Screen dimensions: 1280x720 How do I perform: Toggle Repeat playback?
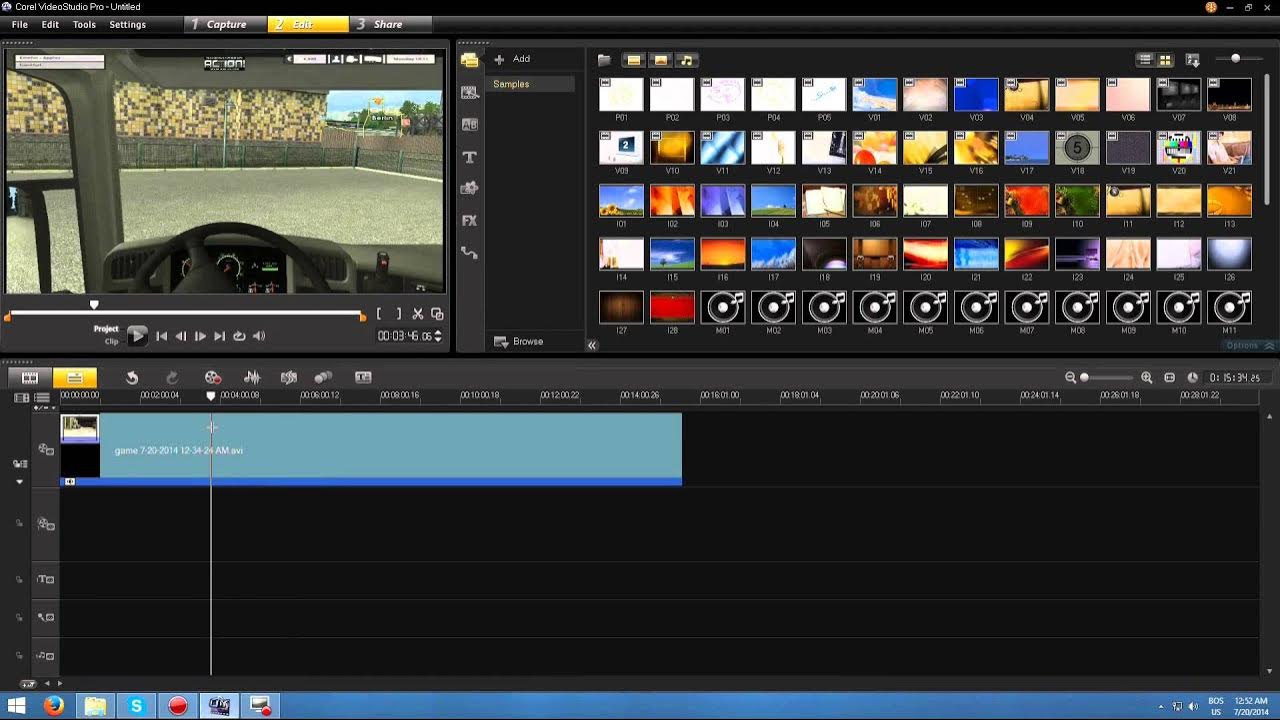[x=239, y=336]
